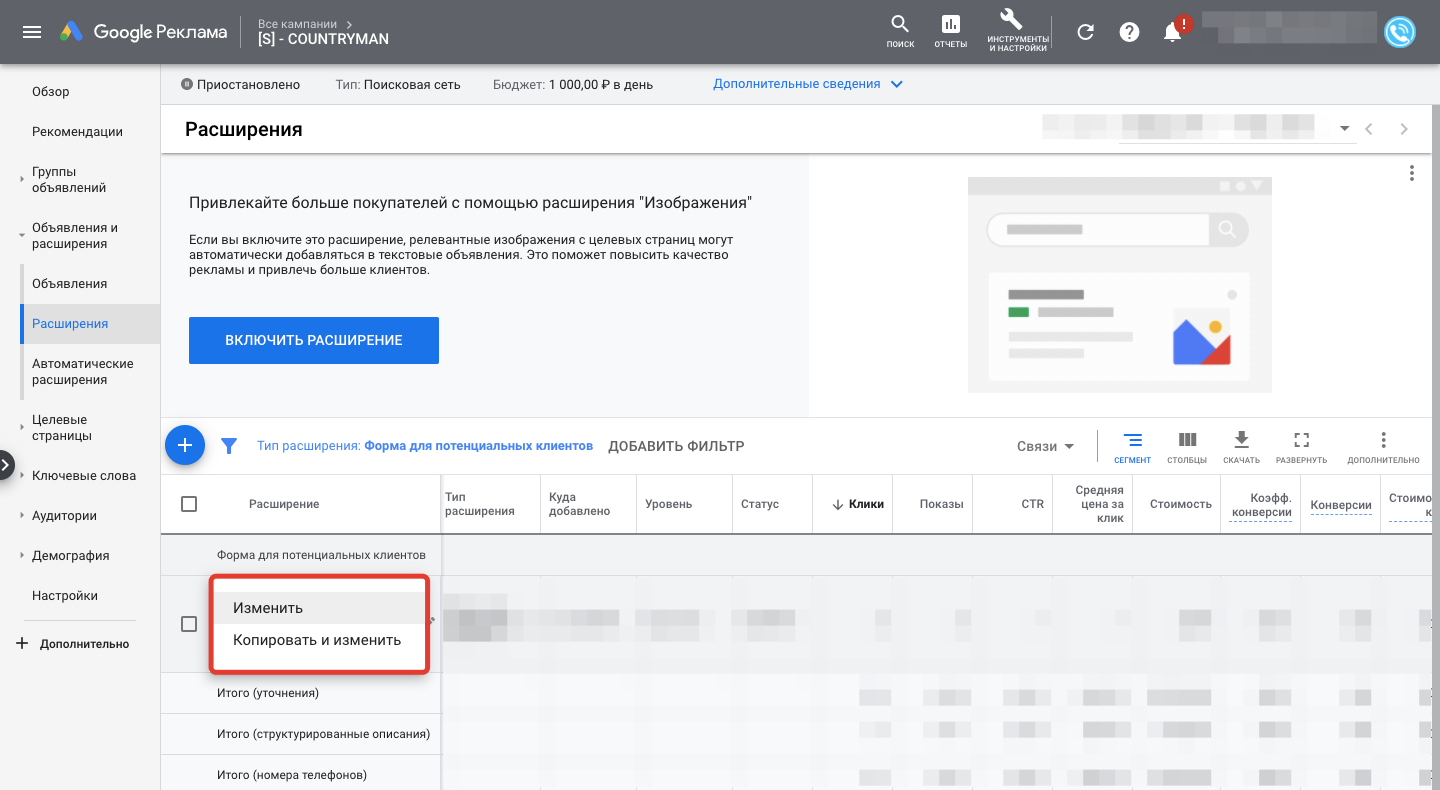Click Итого (структурированные описания) row label
1440x790 pixels.
coord(323,734)
